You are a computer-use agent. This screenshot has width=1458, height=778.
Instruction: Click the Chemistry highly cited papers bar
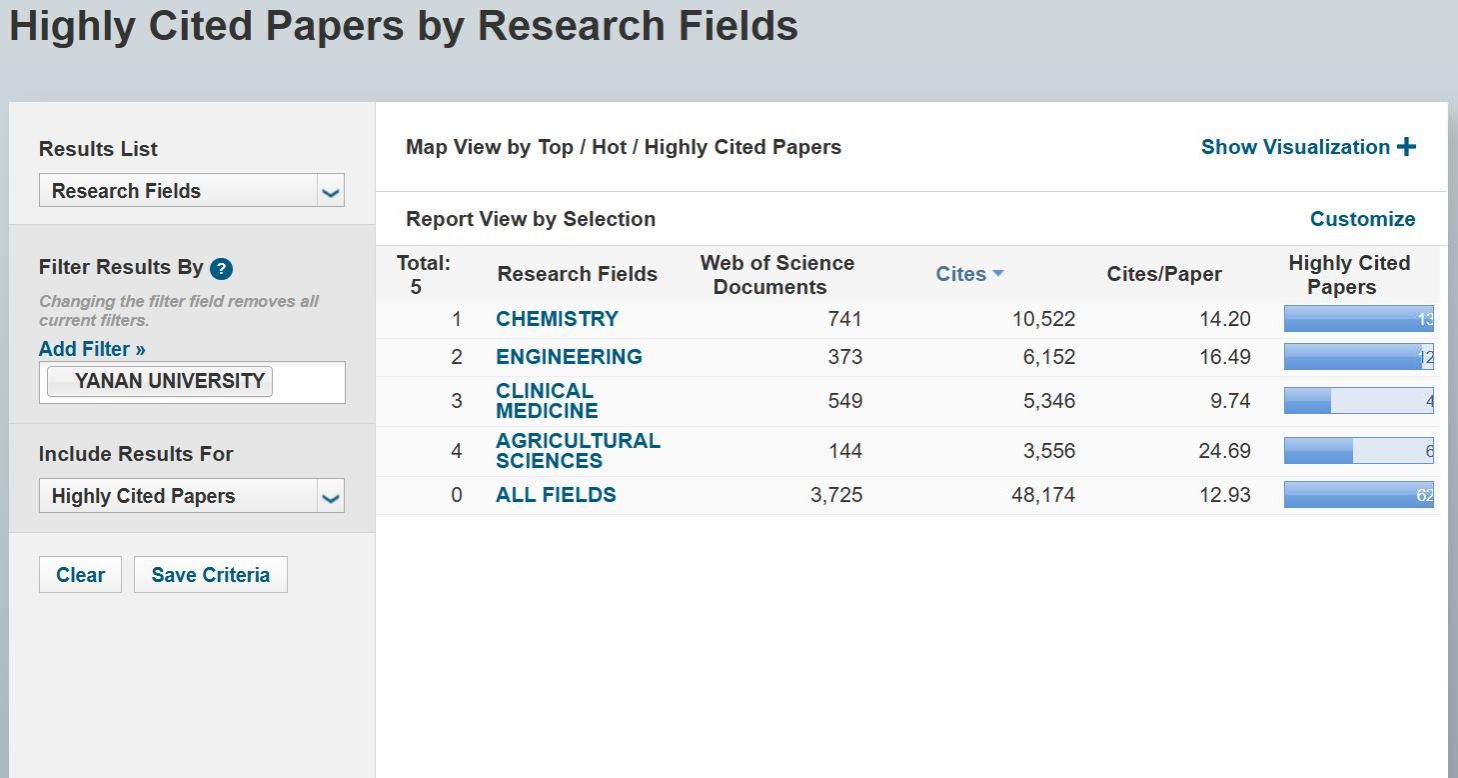pos(1358,319)
